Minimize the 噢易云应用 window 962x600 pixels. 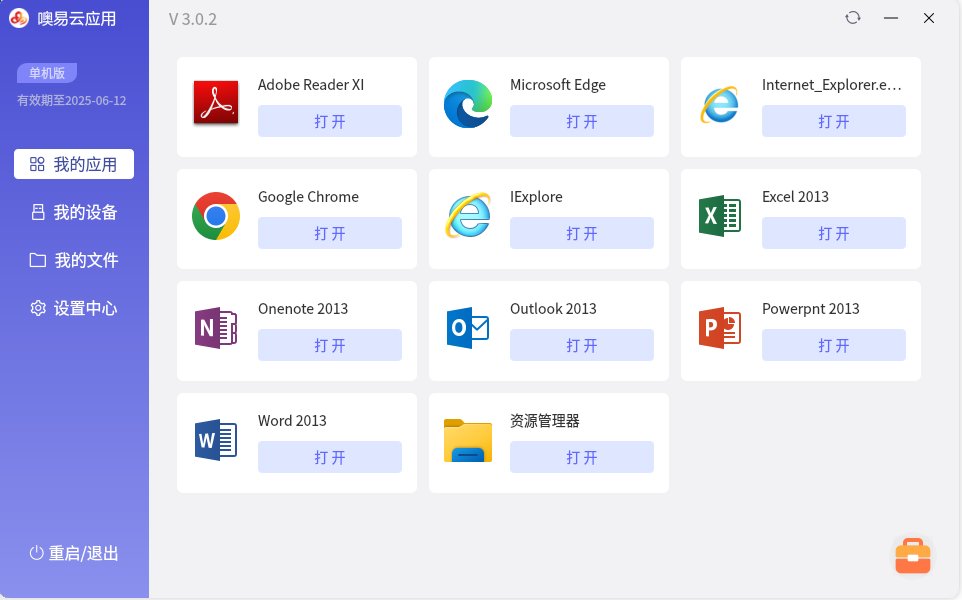pos(890,18)
